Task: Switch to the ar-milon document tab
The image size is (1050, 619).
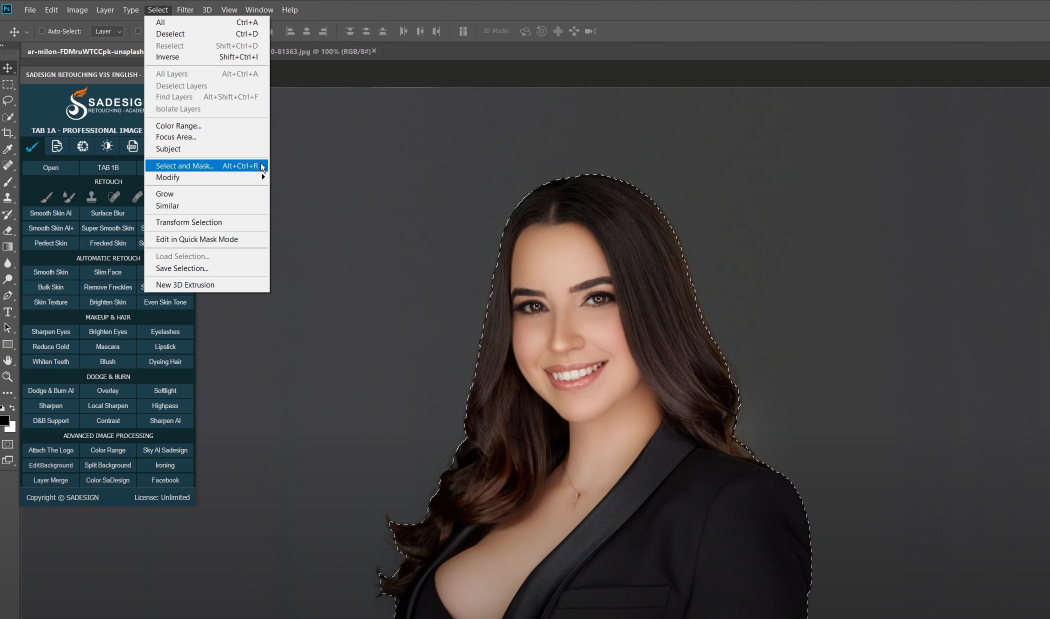Action: (x=84, y=52)
